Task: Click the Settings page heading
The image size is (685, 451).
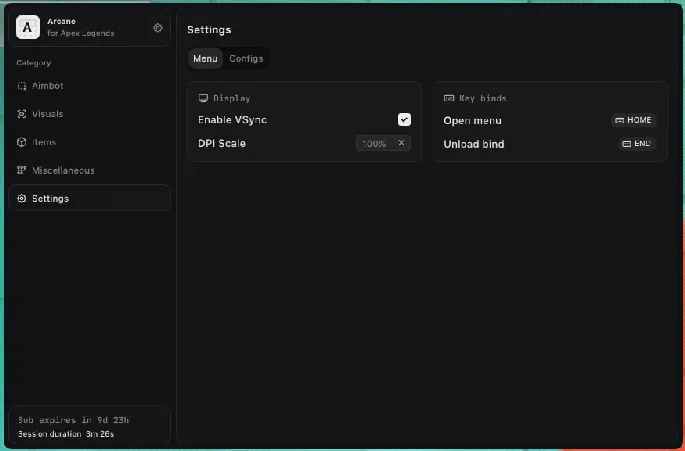Action: pyautogui.click(x=209, y=30)
